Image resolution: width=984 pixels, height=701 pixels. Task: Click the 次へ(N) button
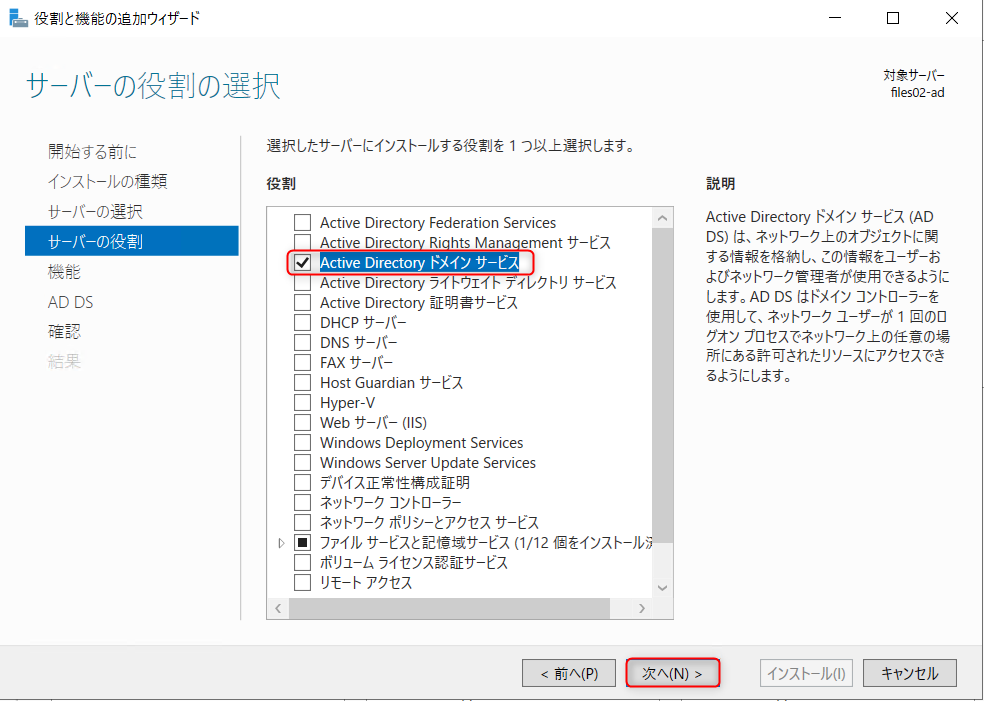tap(673, 673)
